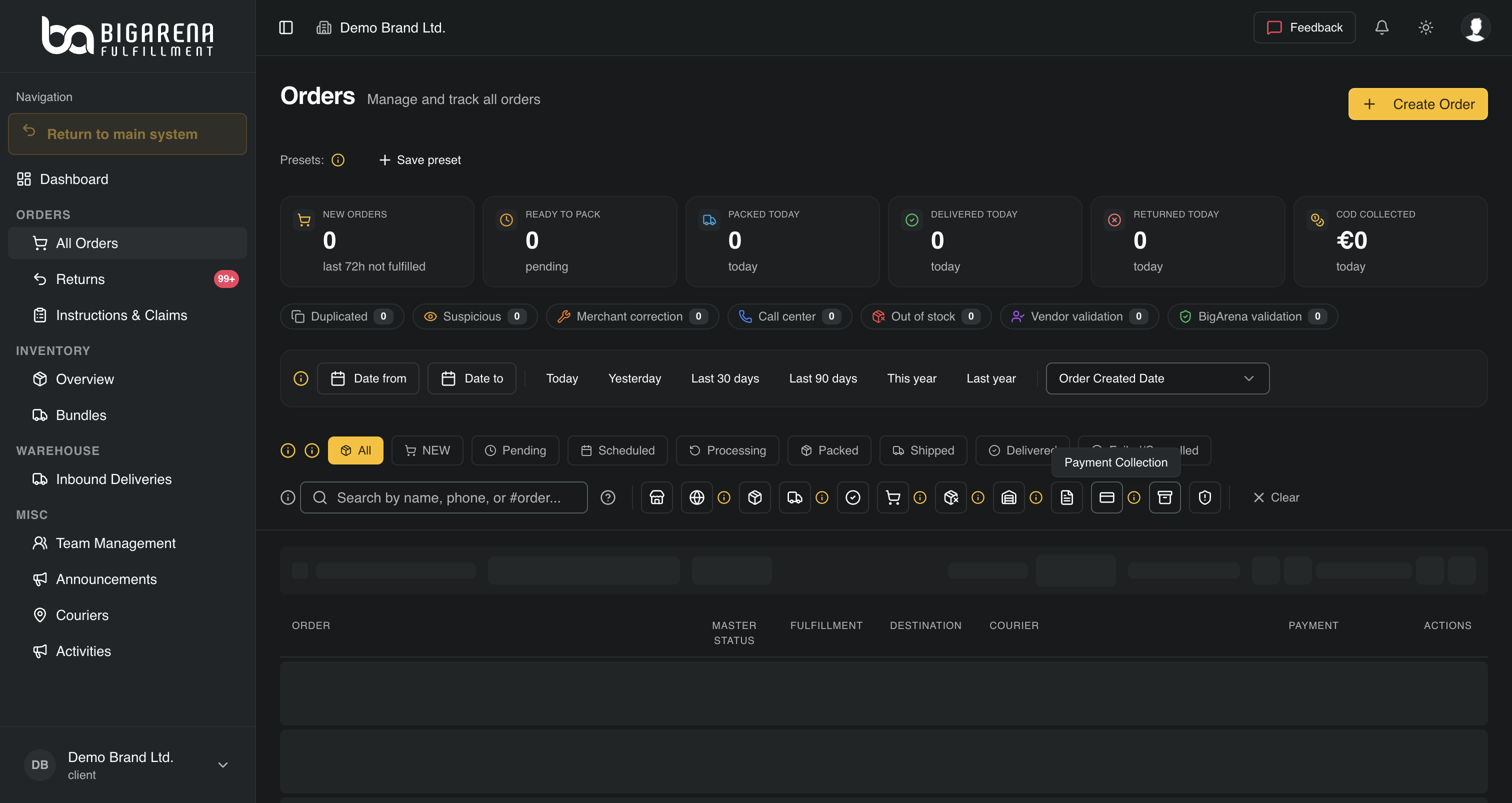Toggle the Call center chip
The height and width of the screenshot is (803, 1512).
point(789,316)
